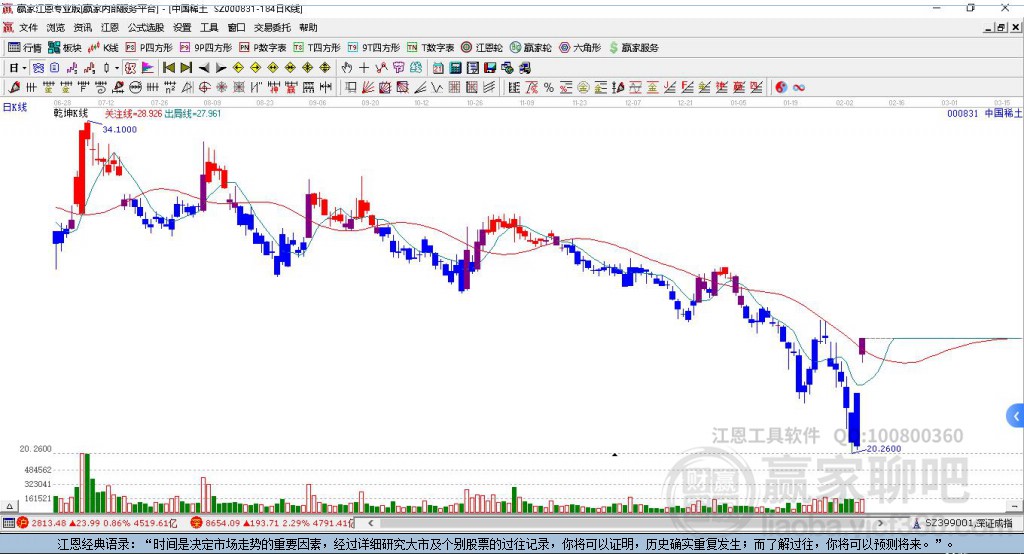Click the 34.1000 high price label
1024x554 pixels.
[120, 129]
